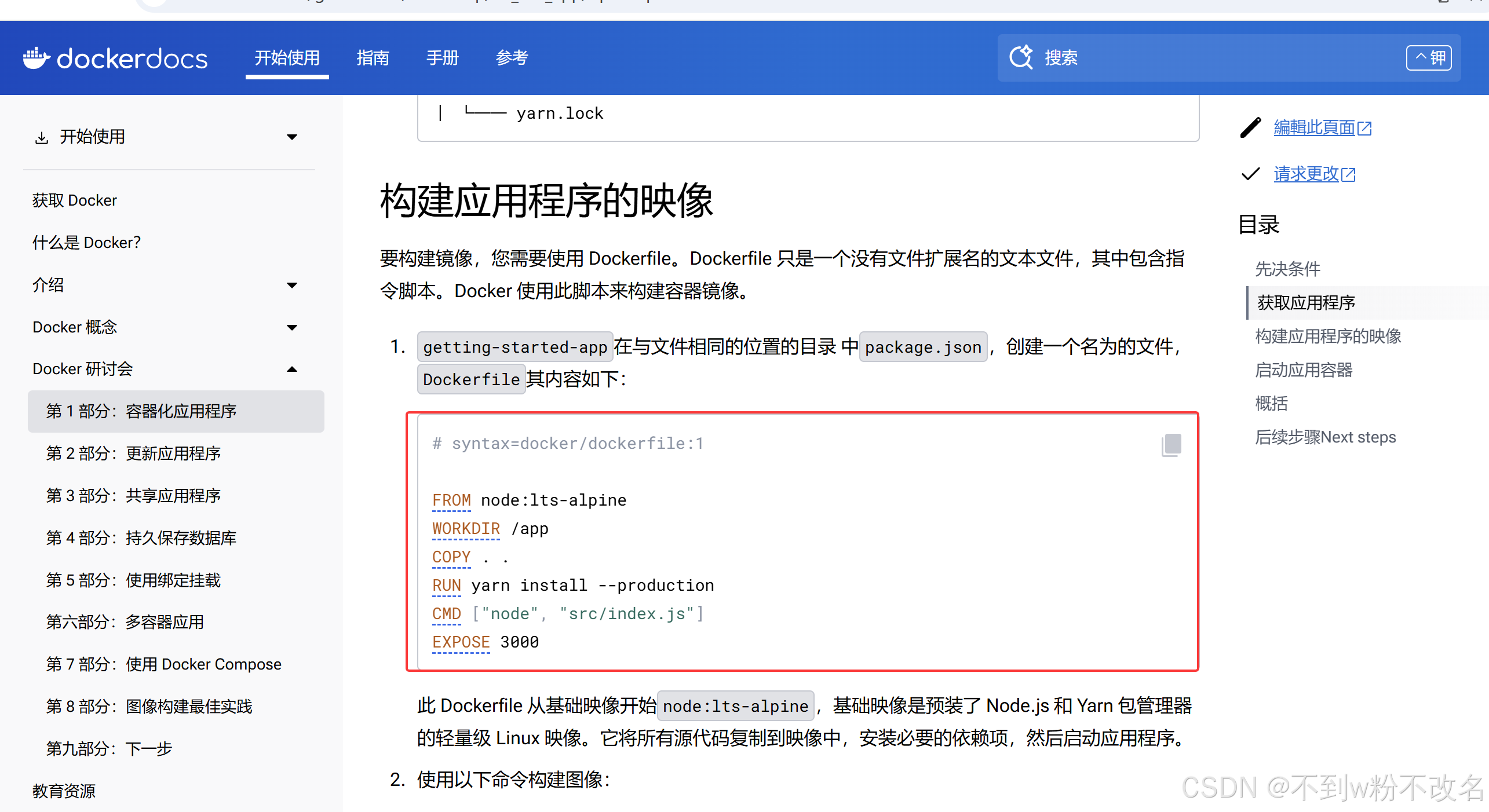Open the 手册 navigation tab
The image size is (1489, 812).
442,57
